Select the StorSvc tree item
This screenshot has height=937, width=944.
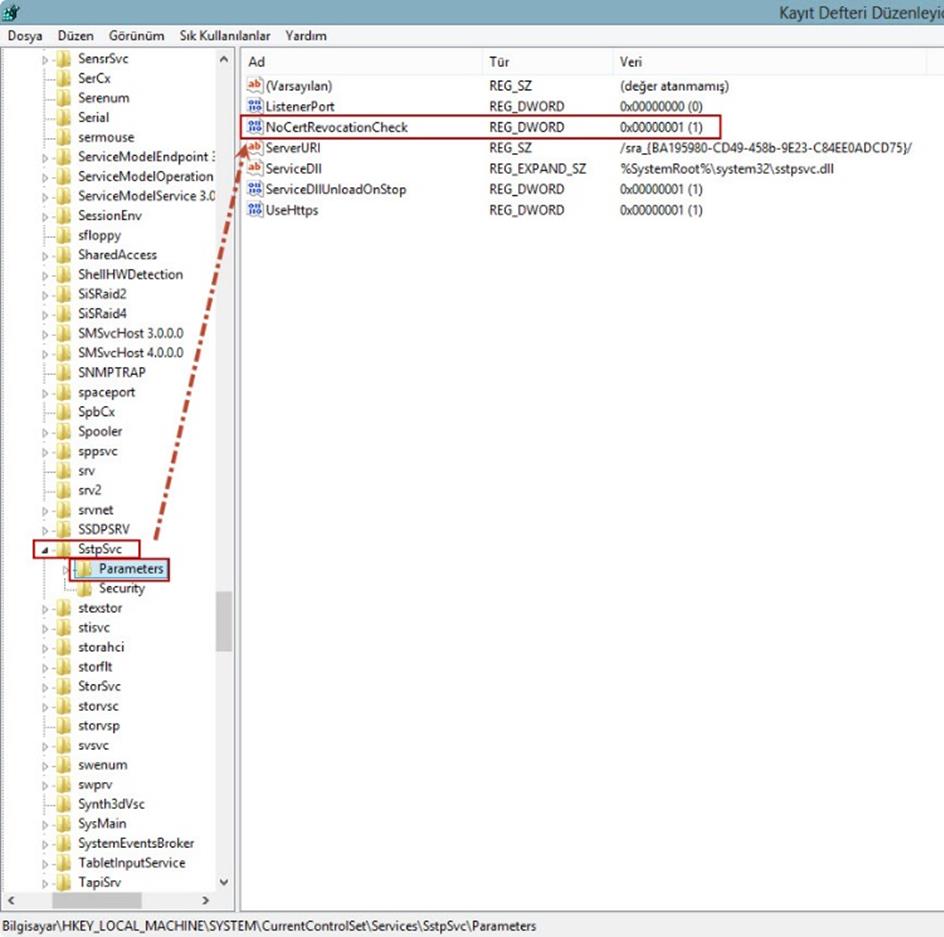click(x=99, y=686)
